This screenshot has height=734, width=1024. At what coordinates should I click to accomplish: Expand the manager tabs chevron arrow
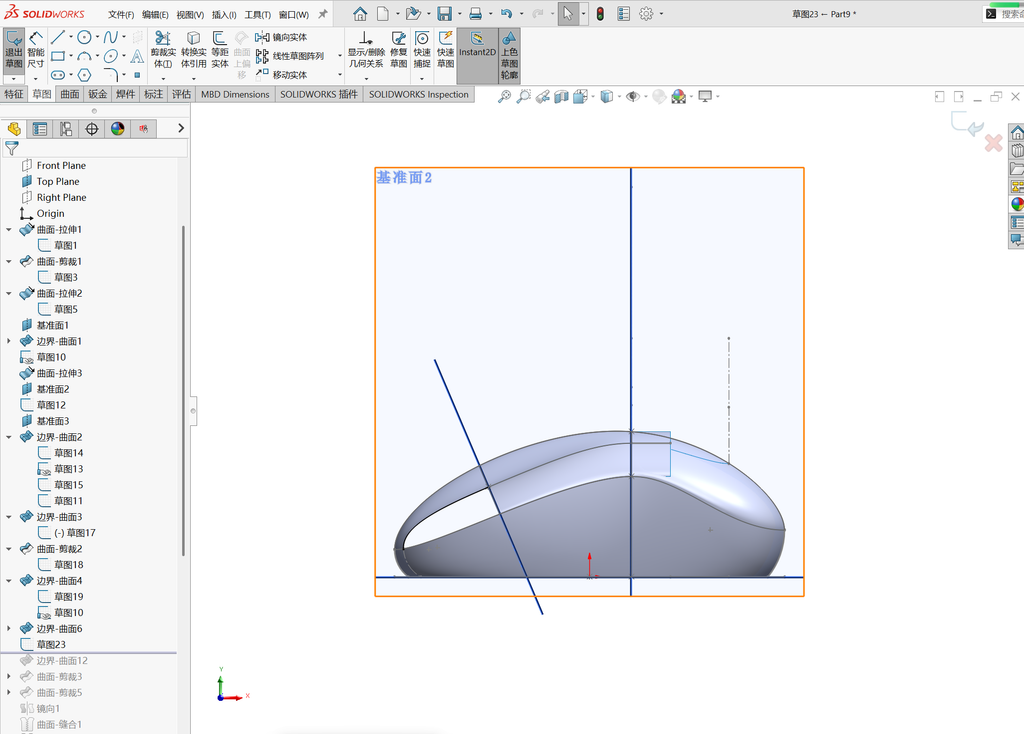(181, 128)
